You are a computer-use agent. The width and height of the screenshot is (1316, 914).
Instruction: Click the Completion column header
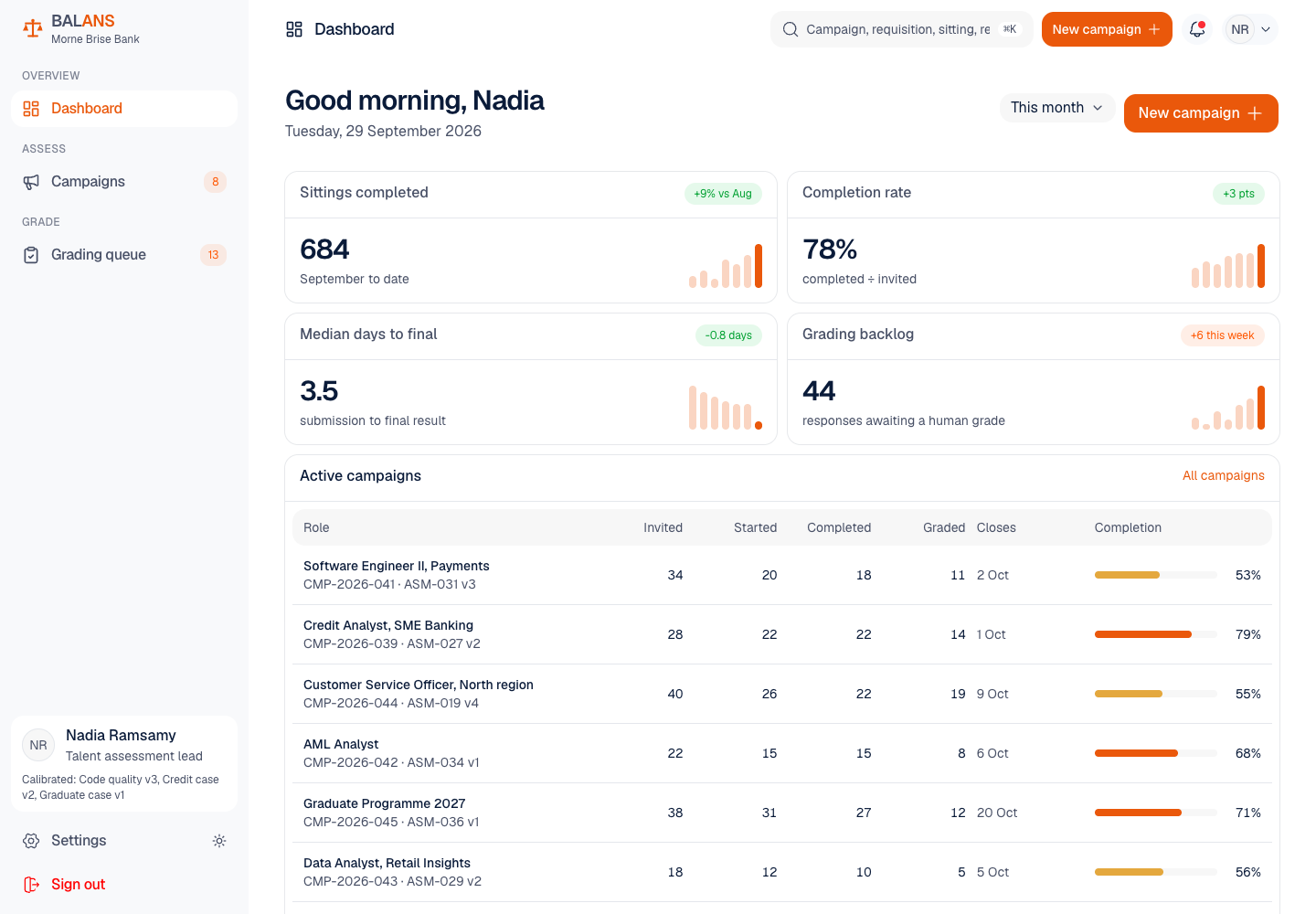point(1128,528)
